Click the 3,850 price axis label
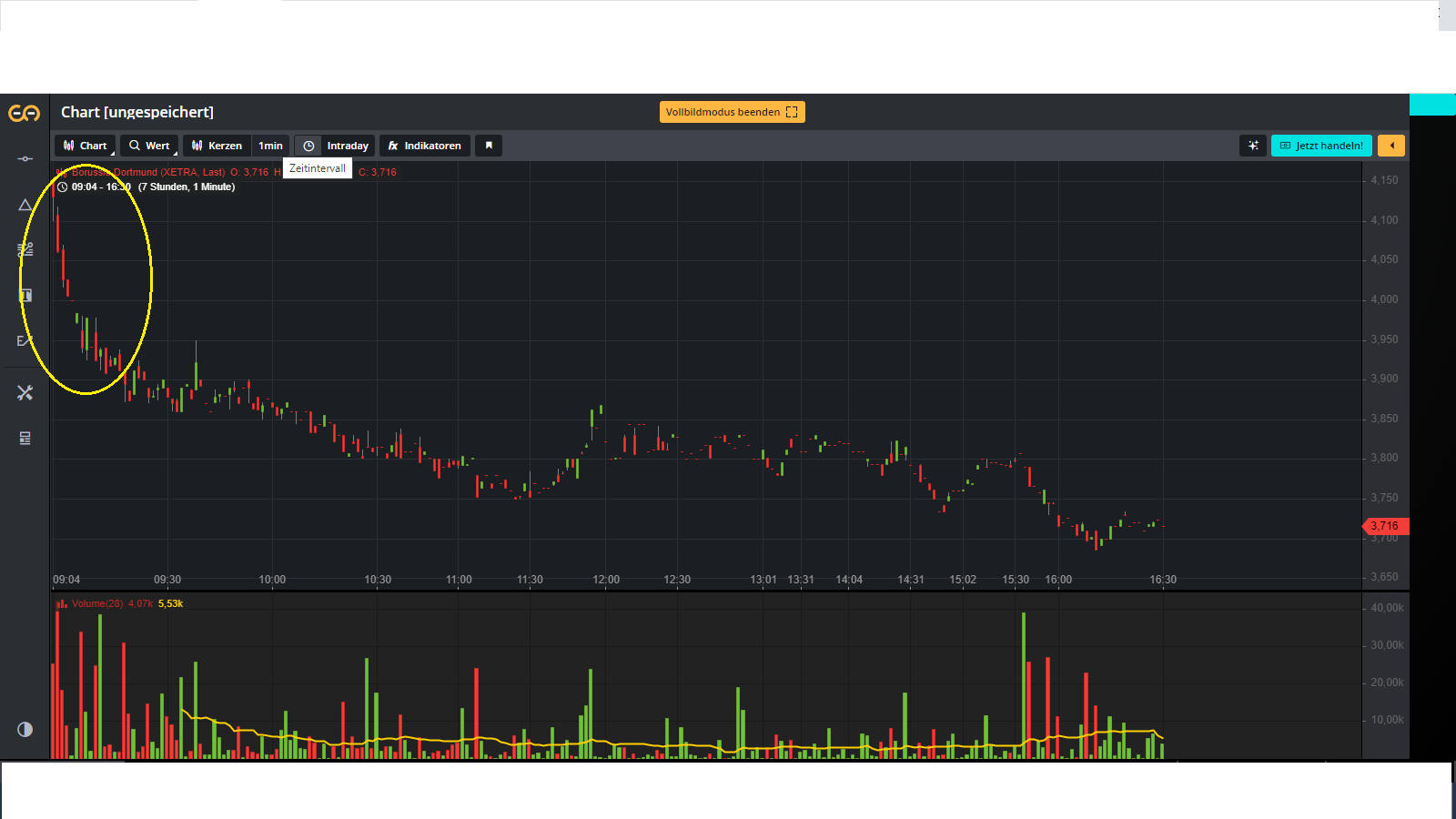1456x819 pixels. (x=1384, y=419)
